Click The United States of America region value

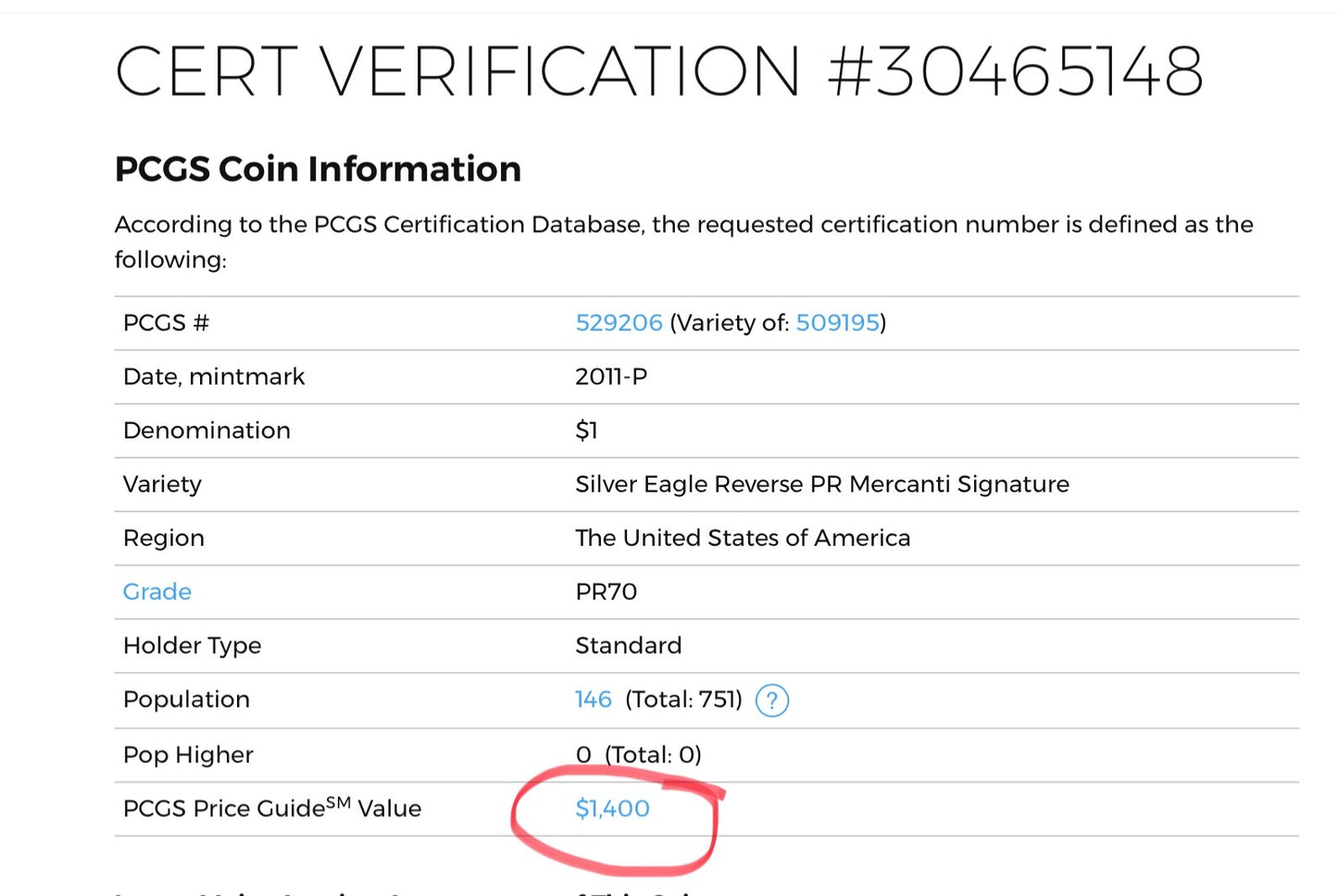(x=742, y=538)
